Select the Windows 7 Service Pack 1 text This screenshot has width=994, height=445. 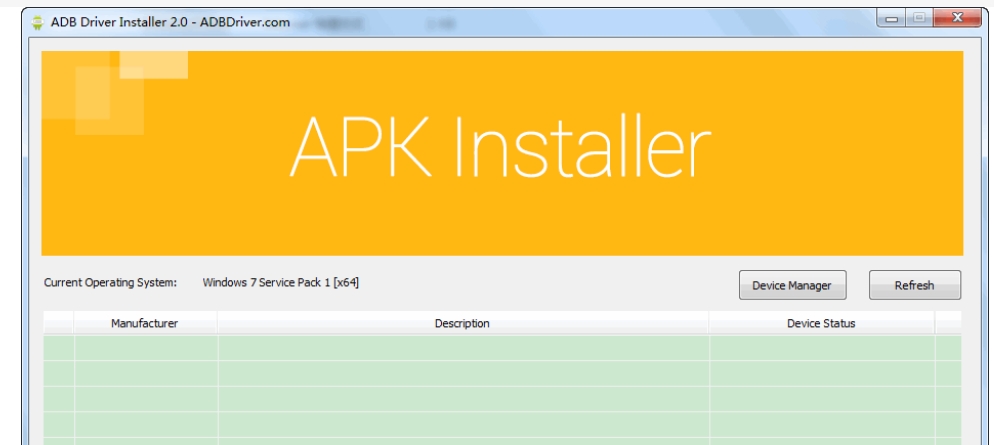(x=280, y=283)
